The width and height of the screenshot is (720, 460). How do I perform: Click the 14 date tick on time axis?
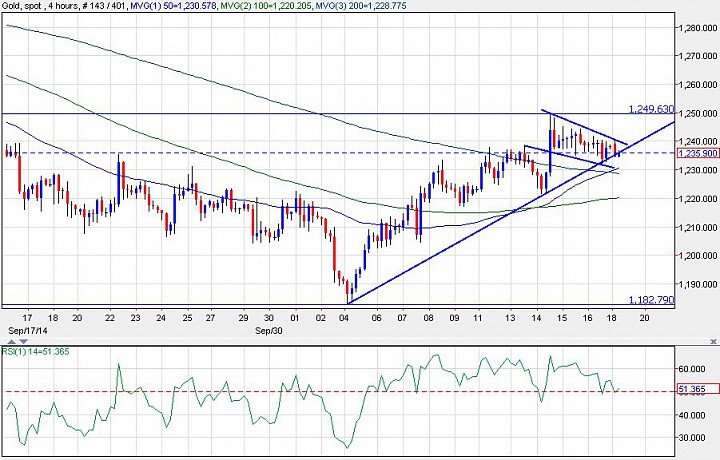coord(536,318)
